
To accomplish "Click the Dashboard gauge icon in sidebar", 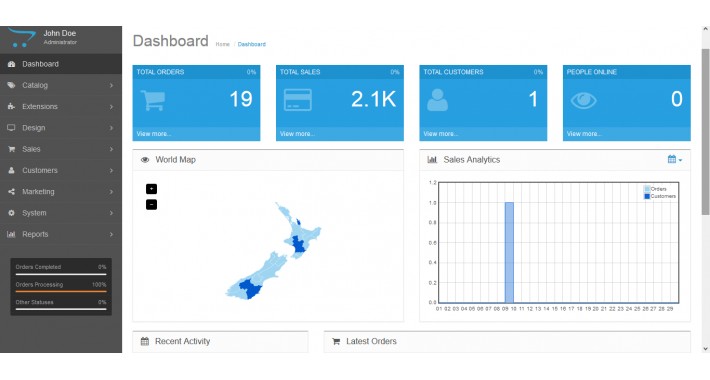I will coord(11,64).
